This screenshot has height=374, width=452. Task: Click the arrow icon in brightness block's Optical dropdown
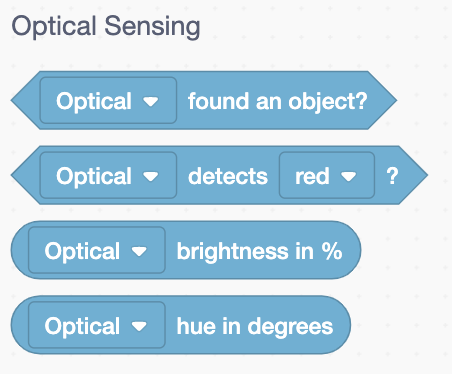click(x=139, y=251)
